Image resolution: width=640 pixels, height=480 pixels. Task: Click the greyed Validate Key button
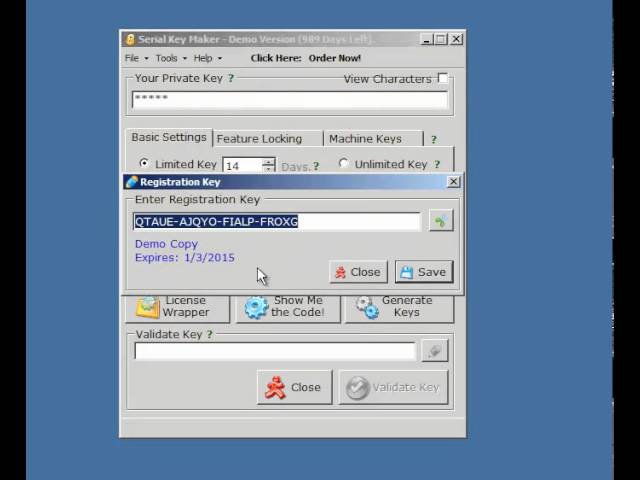point(393,387)
